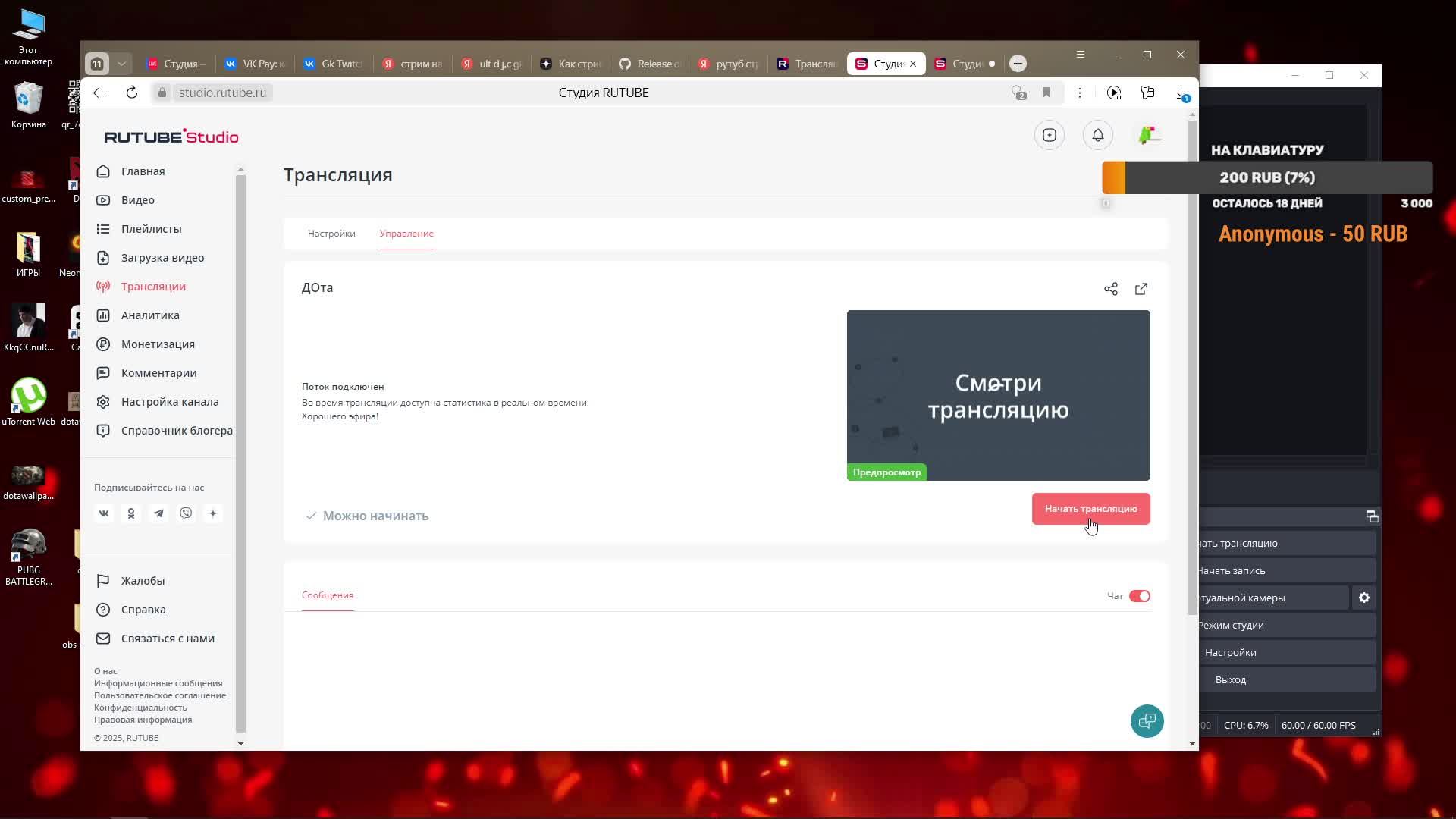Open a new browser tab
The width and height of the screenshot is (1456, 819).
tap(1018, 64)
